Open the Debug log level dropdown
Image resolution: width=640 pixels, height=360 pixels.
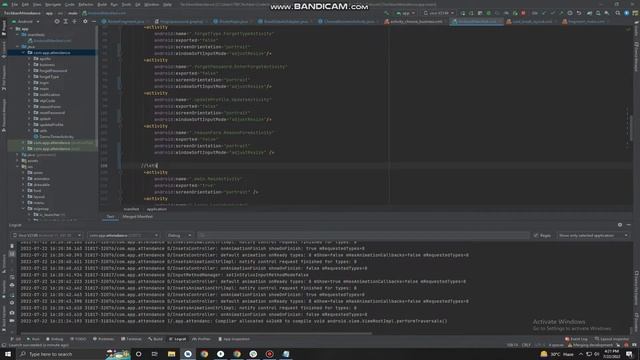[179, 236]
